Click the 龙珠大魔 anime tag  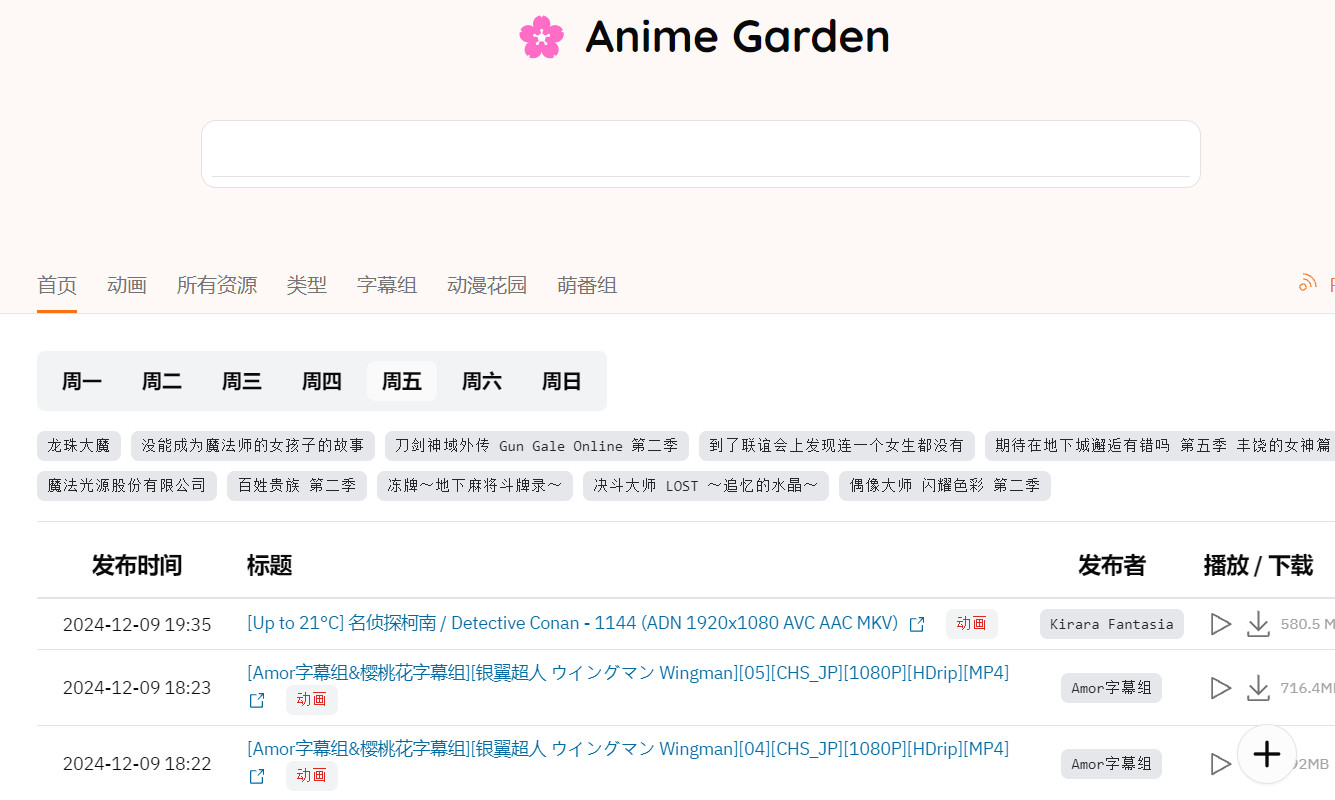point(79,446)
